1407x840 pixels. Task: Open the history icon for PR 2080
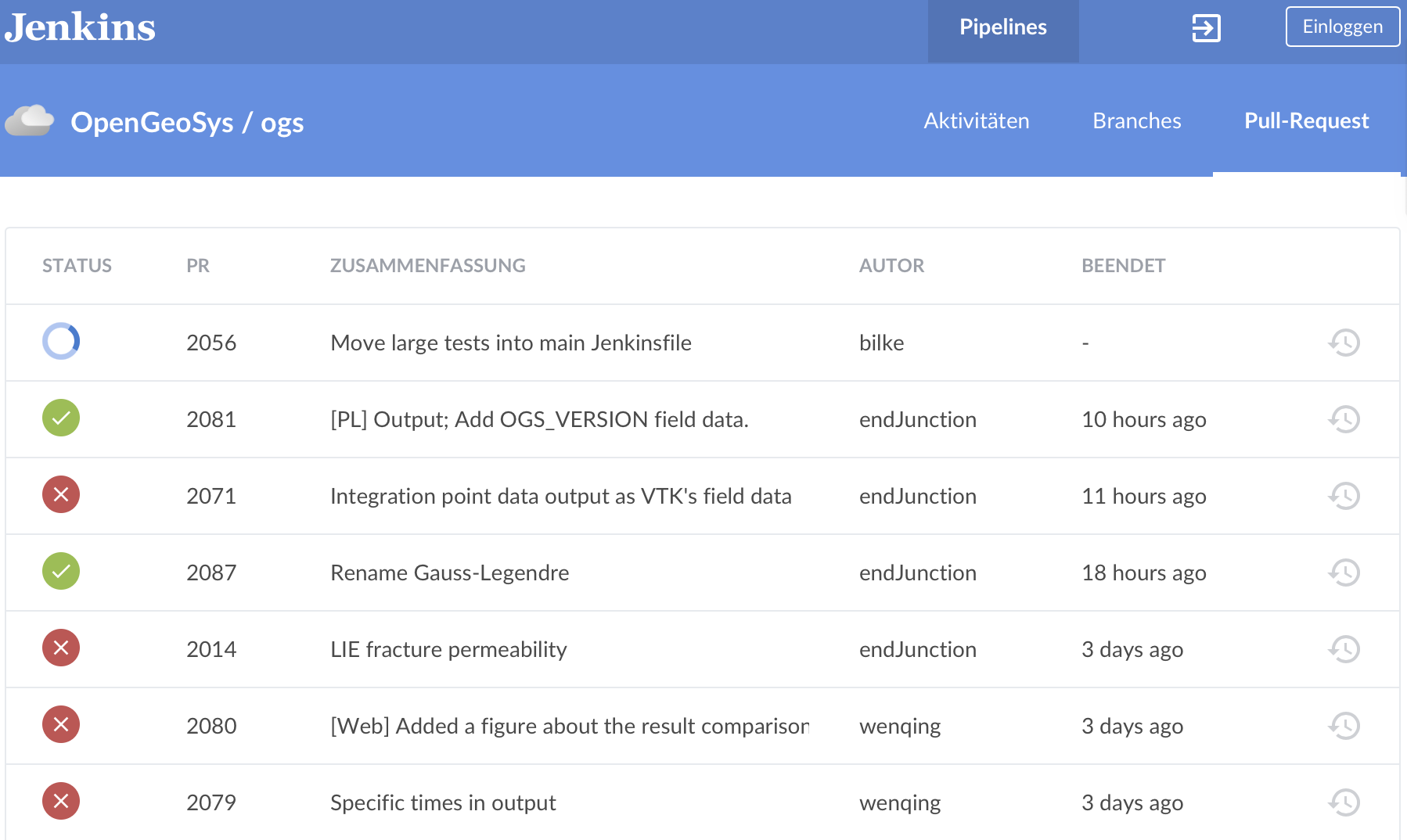(1344, 725)
